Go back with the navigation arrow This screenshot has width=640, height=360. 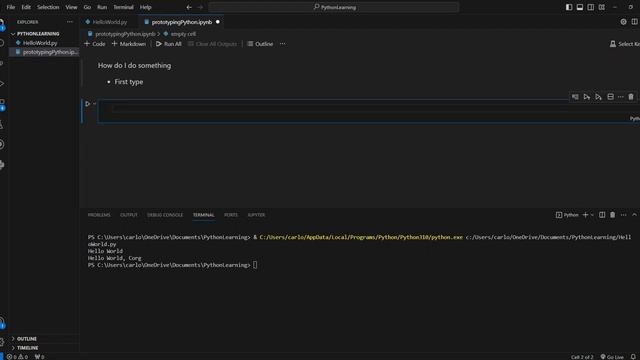(x=189, y=7)
